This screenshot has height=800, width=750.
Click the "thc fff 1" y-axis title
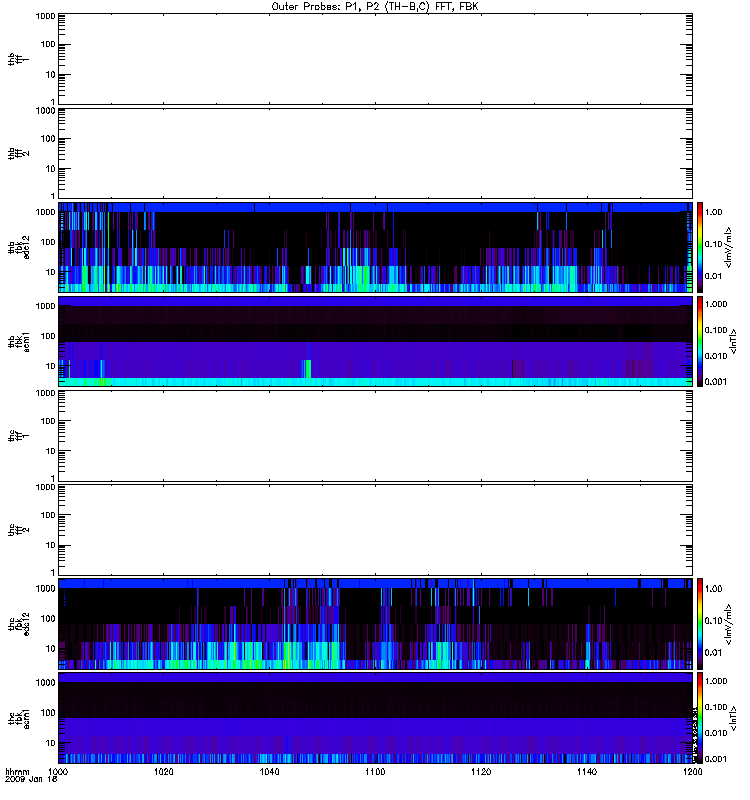pyautogui.click(x=18, y=436)
